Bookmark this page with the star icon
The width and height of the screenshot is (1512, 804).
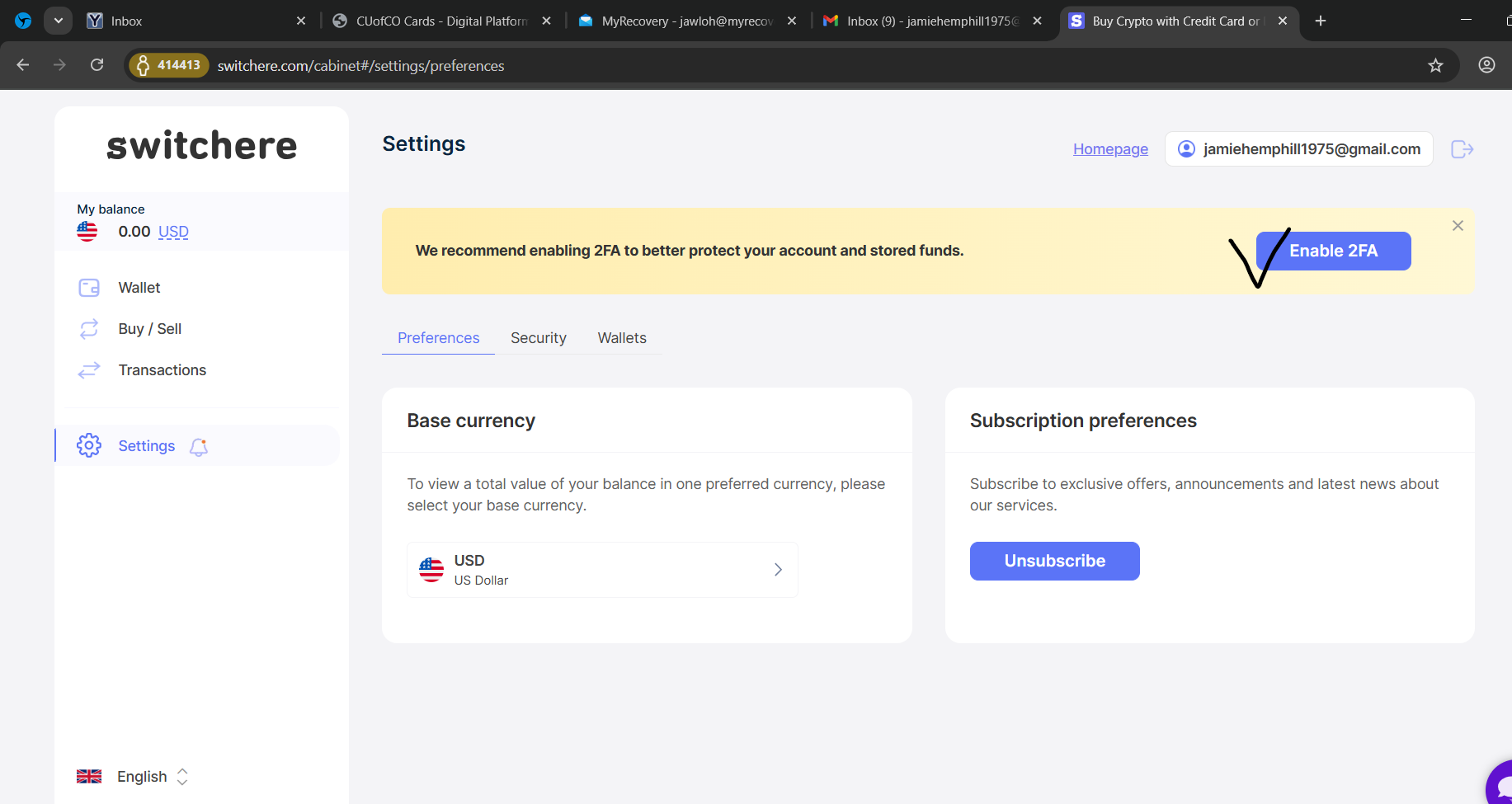coord(1435,65)
